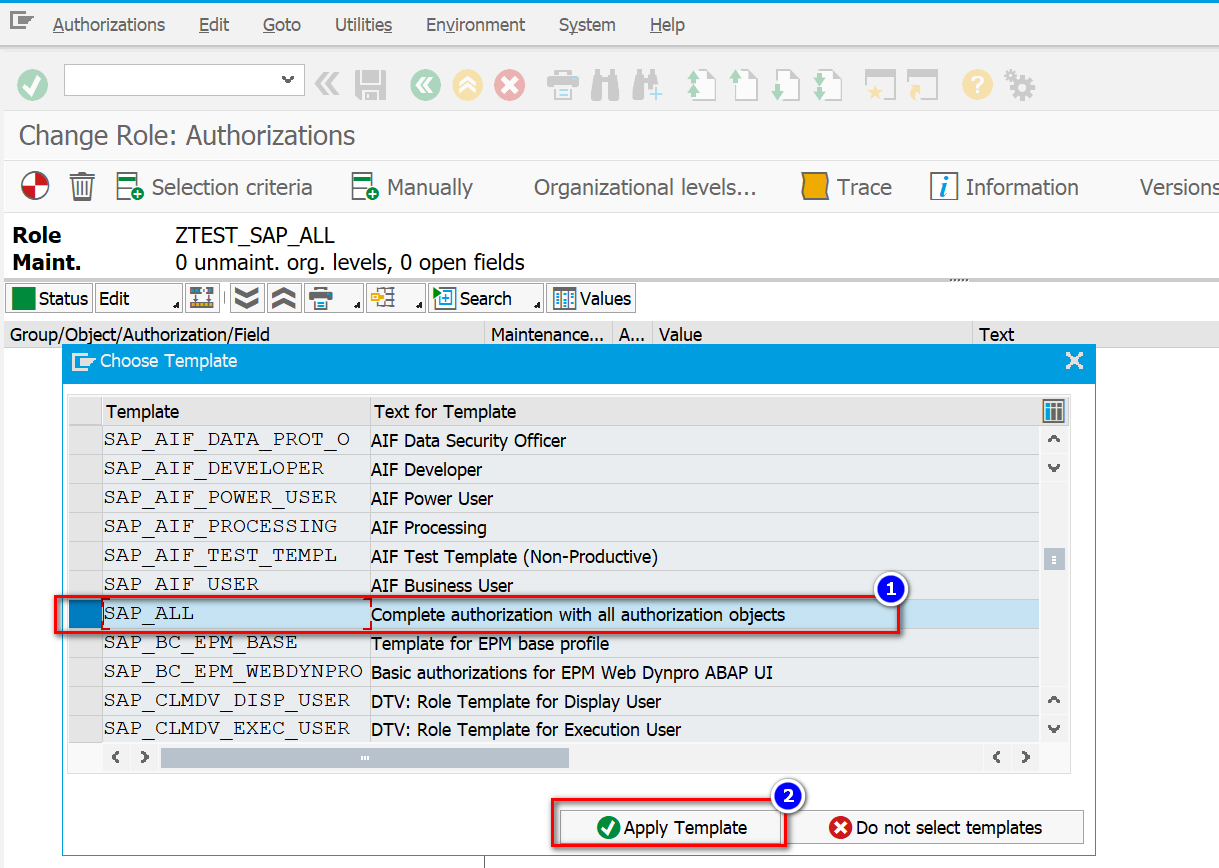
Task: Close the Choose Template dialog
Action: pos(1074,361)
